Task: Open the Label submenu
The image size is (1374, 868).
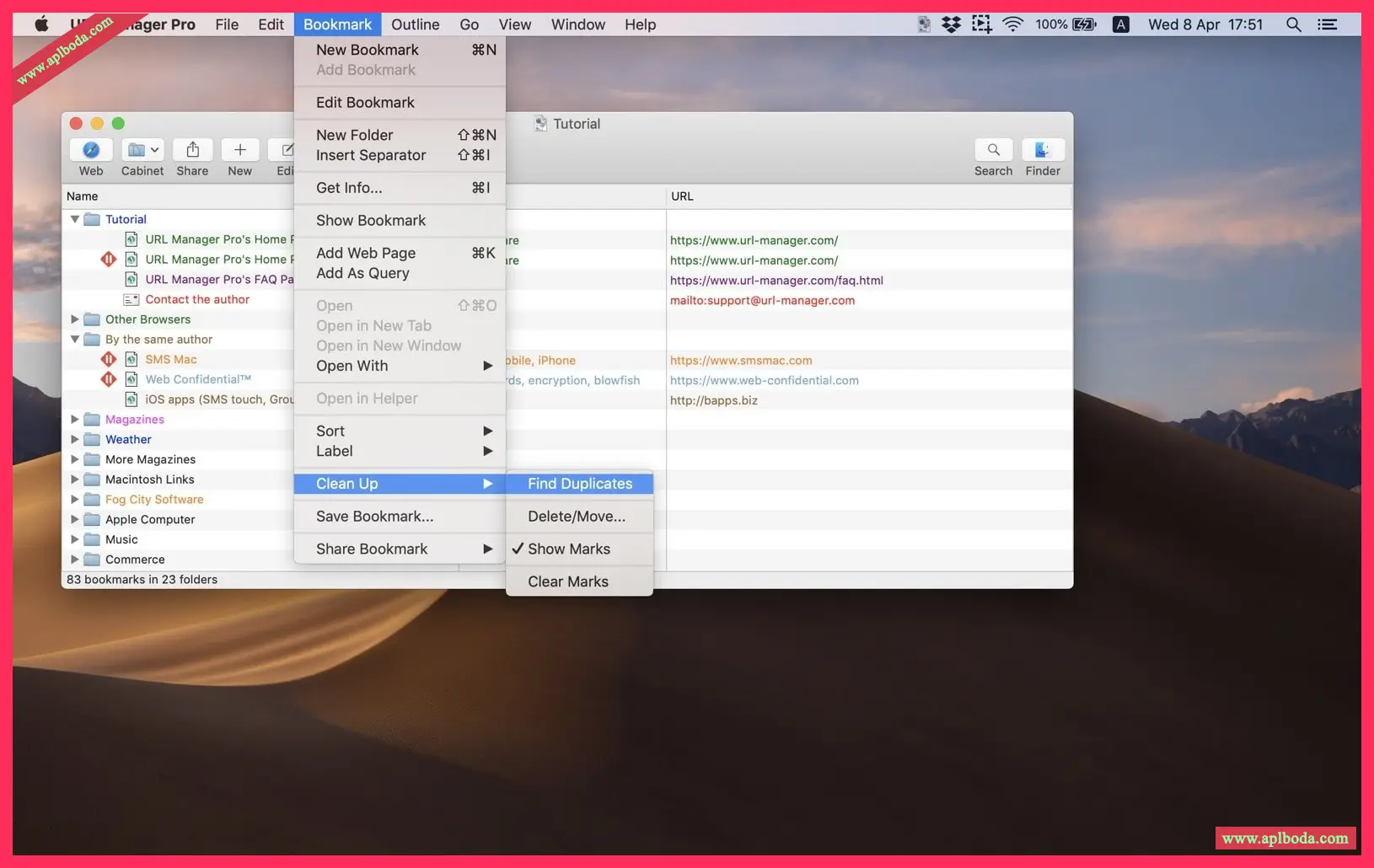Action: (400, 451)
